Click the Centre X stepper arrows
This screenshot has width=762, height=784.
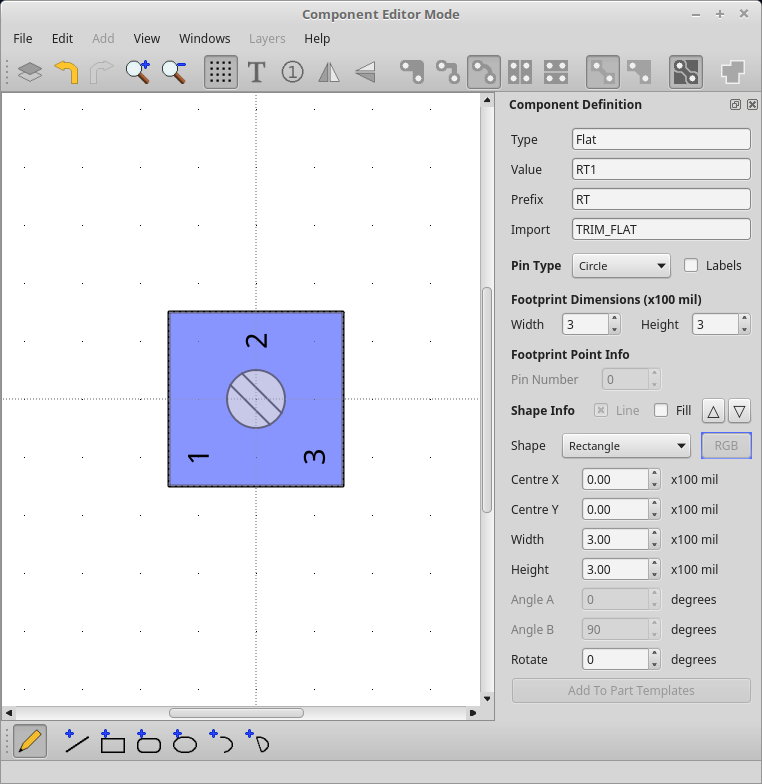point(654,480)
